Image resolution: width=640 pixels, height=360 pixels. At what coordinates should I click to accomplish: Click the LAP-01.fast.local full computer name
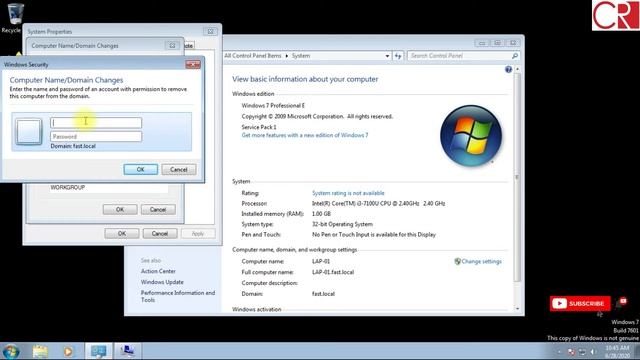(x=333, y=272)
